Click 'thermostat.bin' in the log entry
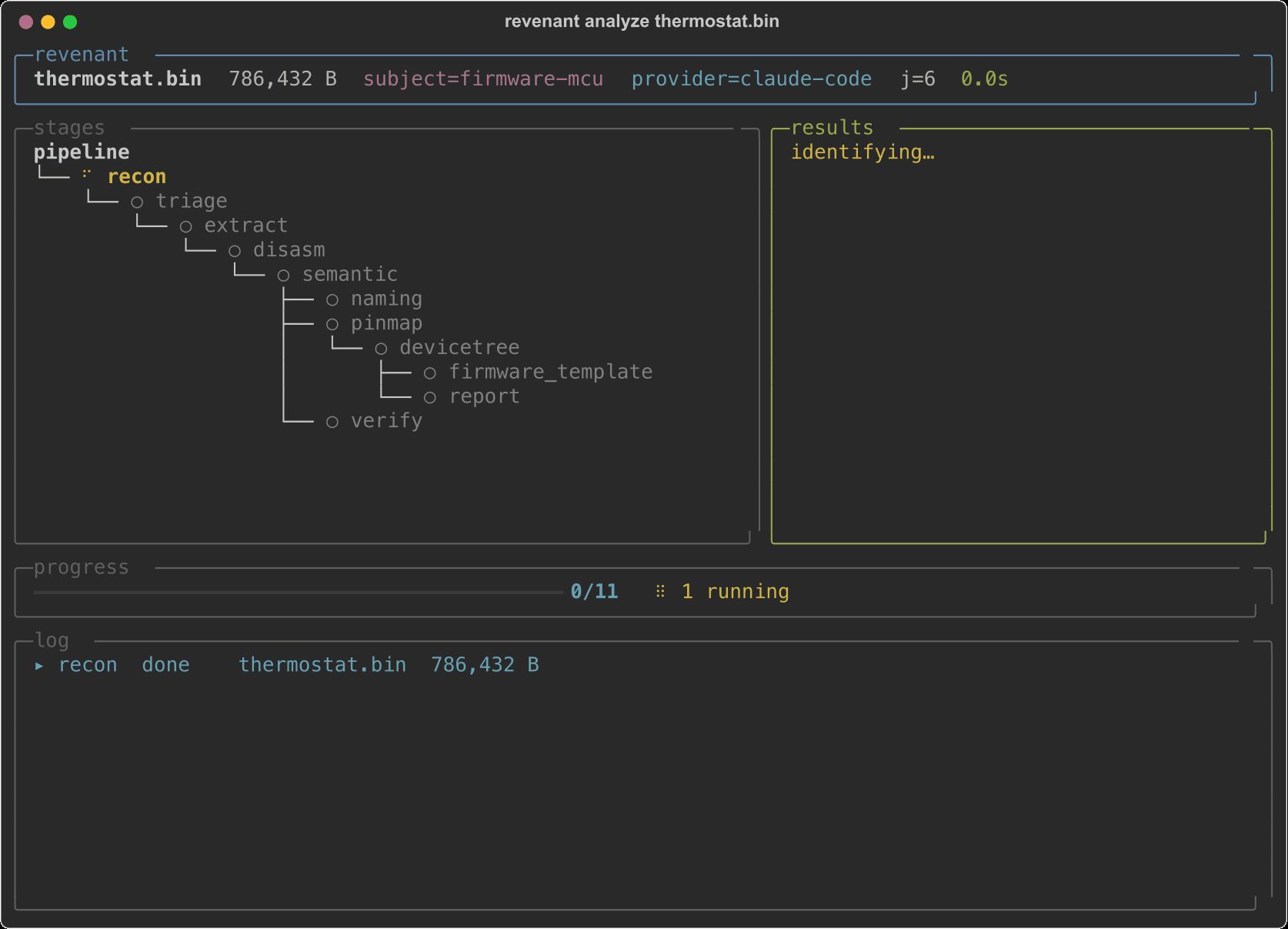Viewport: 1288px width, 929px height. (322, 665)
